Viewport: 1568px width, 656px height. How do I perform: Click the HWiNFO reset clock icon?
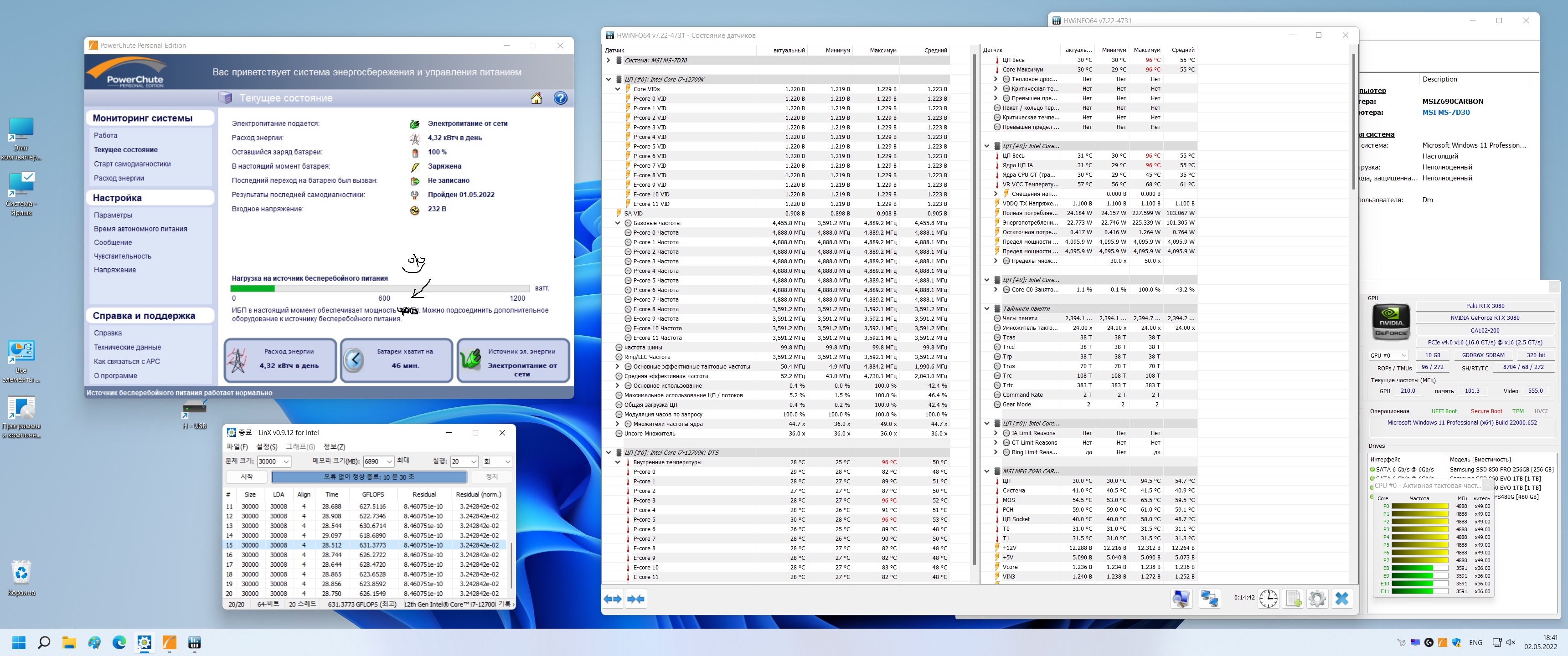[x=1268, y=599]
